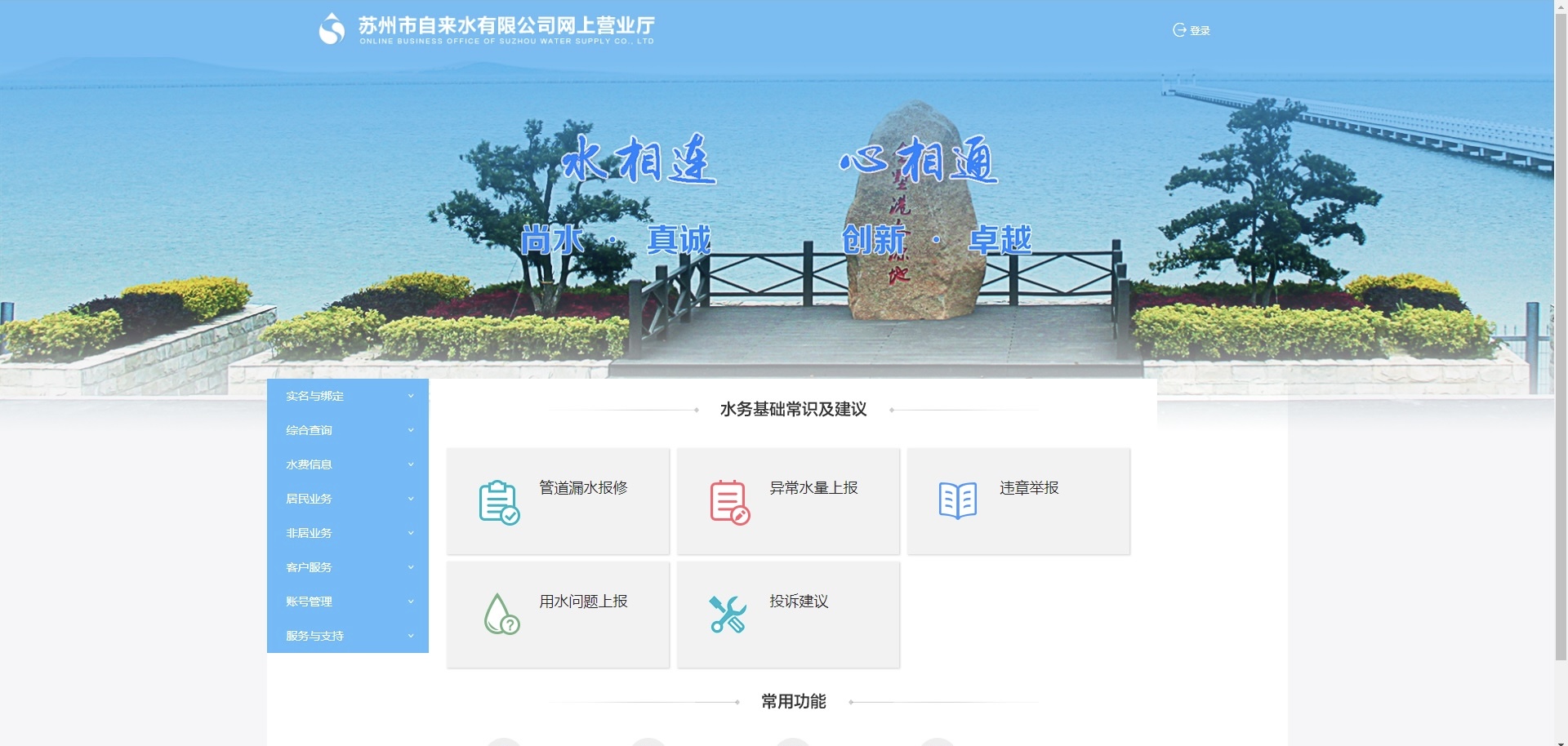Screen dimensions: 1568x746
Task: Select 客户服务 in the sidebar
Action: coord(309,567)
